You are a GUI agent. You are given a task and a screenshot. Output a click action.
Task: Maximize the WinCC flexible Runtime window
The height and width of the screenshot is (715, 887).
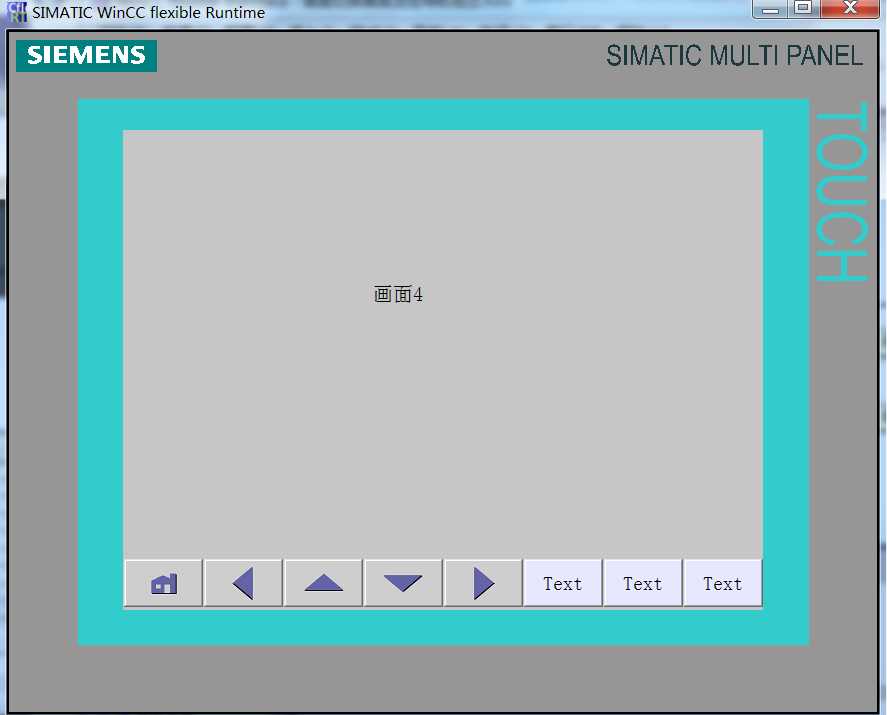(803, 9)
